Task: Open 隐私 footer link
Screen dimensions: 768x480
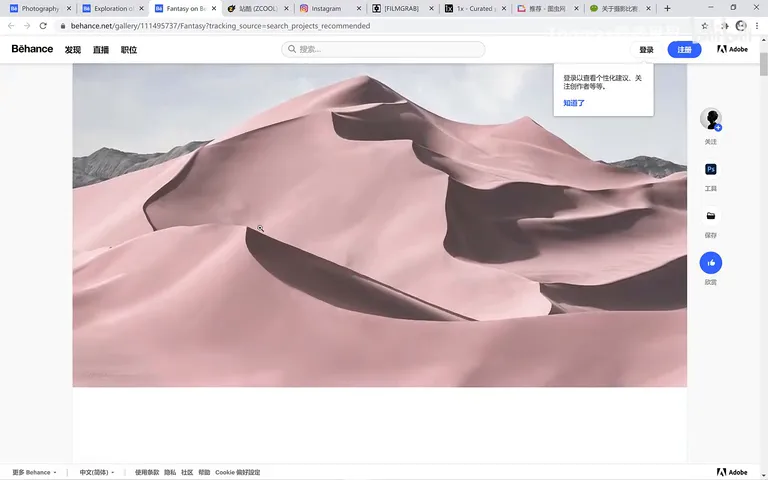Action: [170, 472]
